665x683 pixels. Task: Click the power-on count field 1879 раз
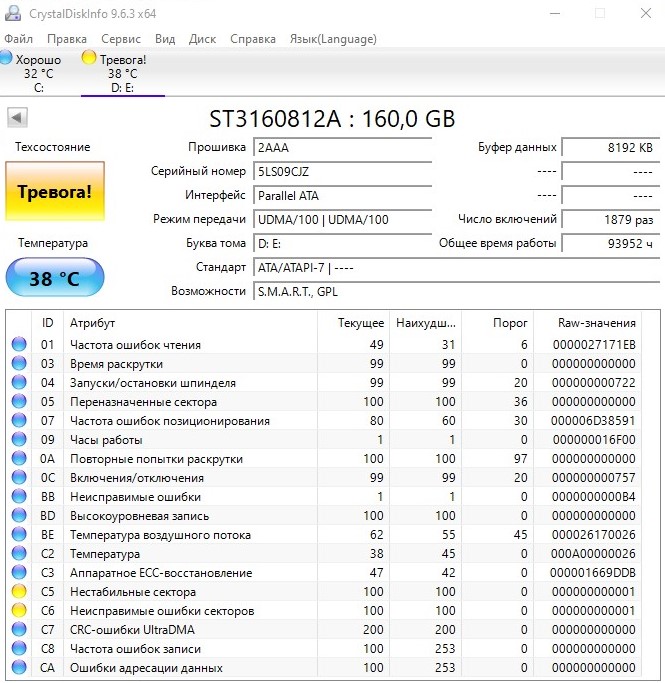pyautogui.click(x=611, y=220)
